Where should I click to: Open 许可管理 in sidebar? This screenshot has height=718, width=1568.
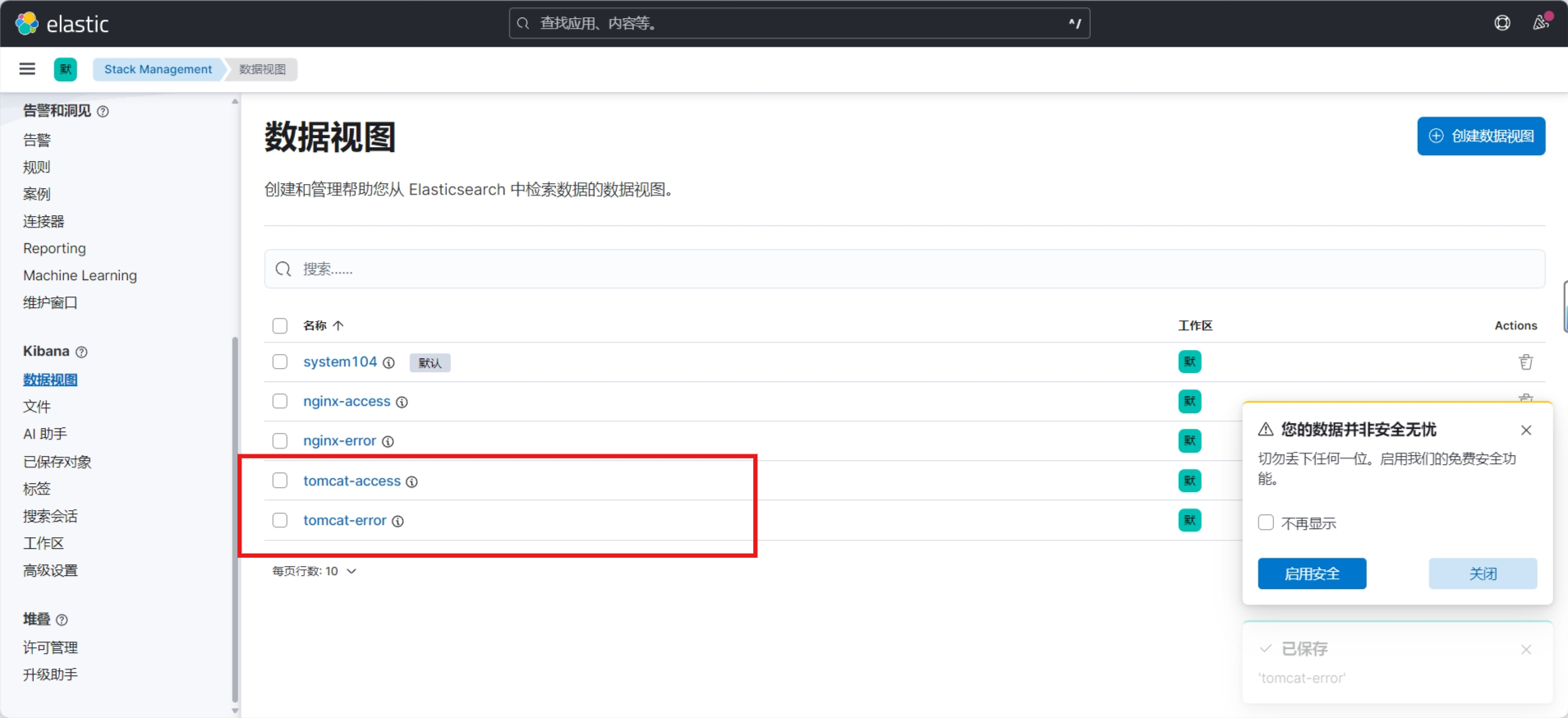pos(50,648)
